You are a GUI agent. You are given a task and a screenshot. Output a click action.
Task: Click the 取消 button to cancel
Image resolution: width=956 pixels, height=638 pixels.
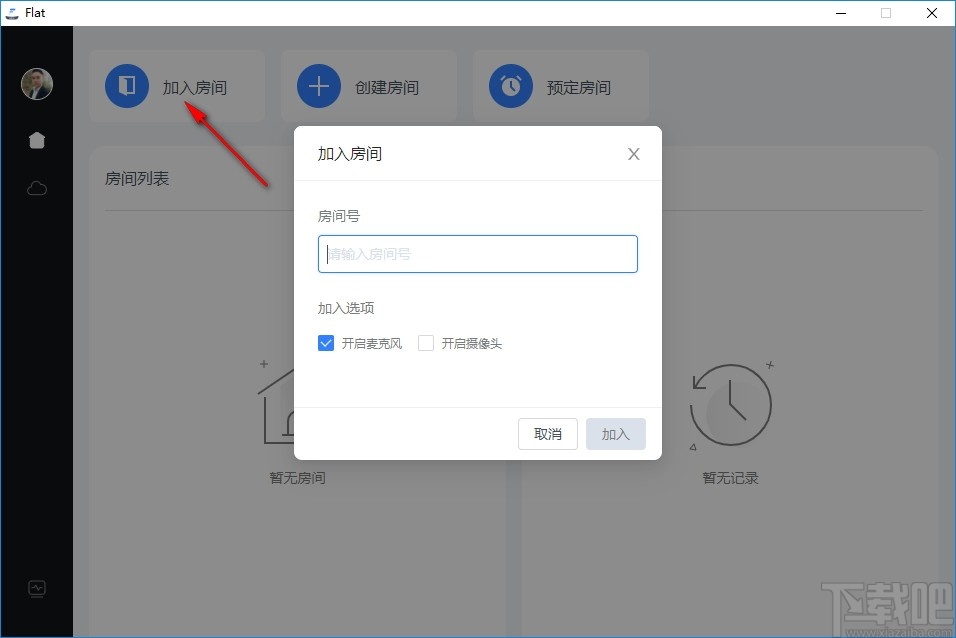point(547,434)
